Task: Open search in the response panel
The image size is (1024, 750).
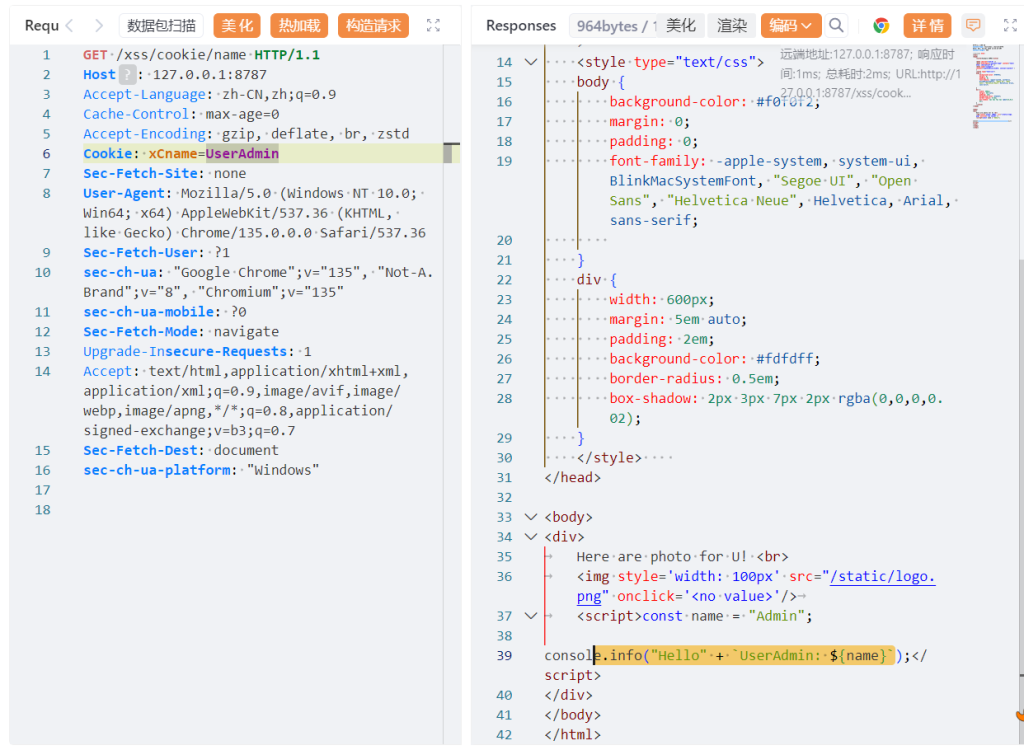Action: click(837, 26)
